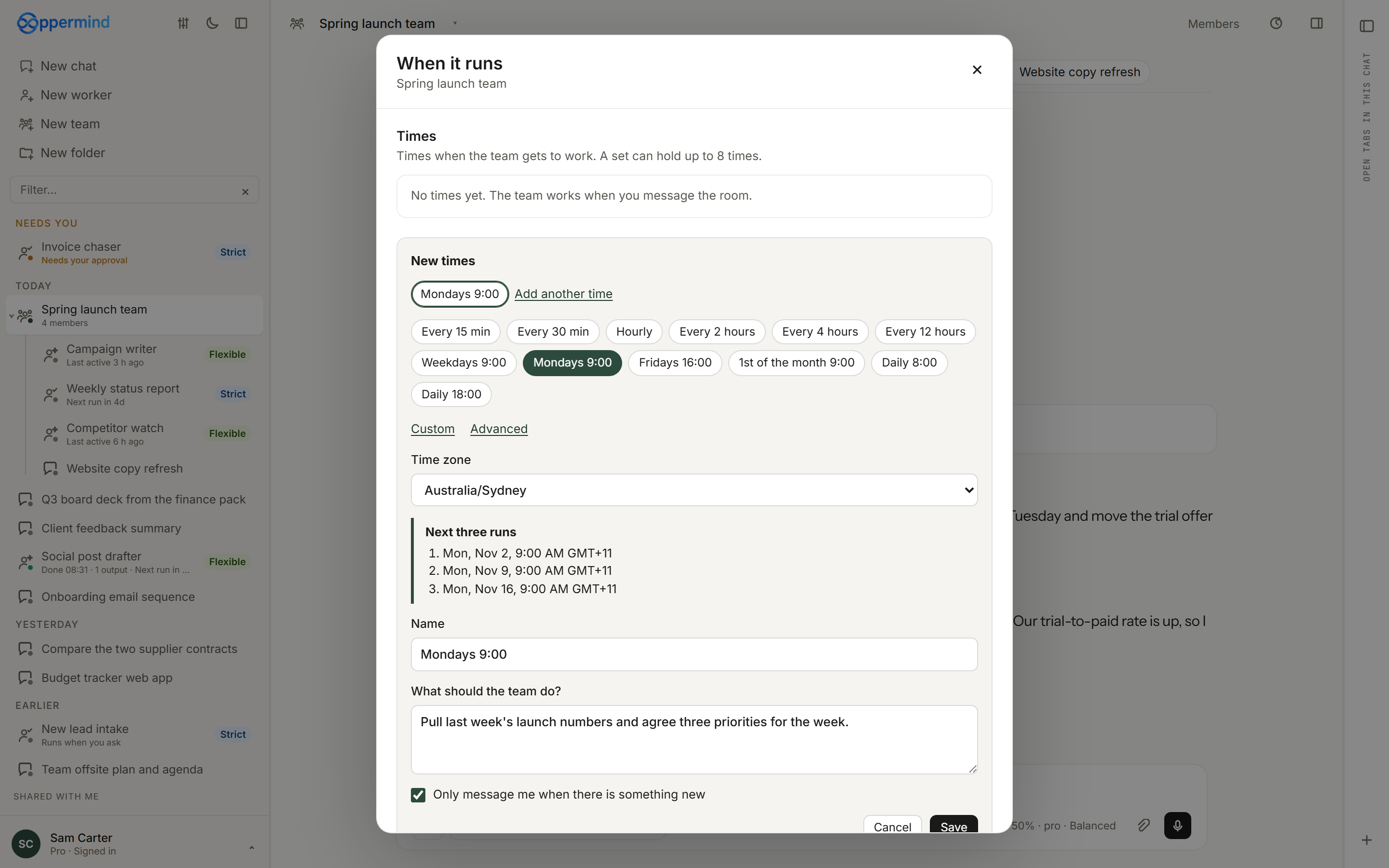Click the plus icon at bottom right
Image resolution: width=1389 pixels, height=868 pixels.
tap(1367, 840)
